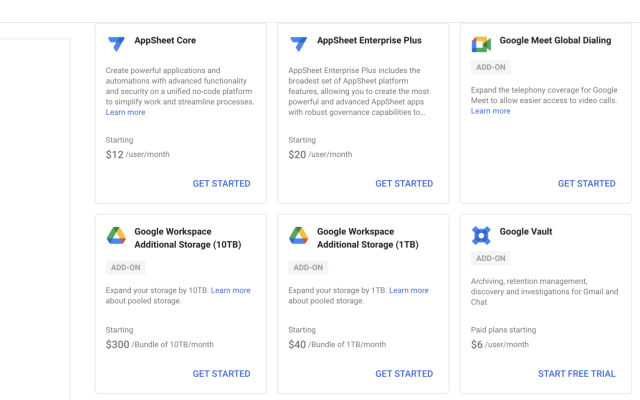Screen dimensions: 640x400
Task: Click the Google Meet Global Dialing title
Action: click(556, 40)
